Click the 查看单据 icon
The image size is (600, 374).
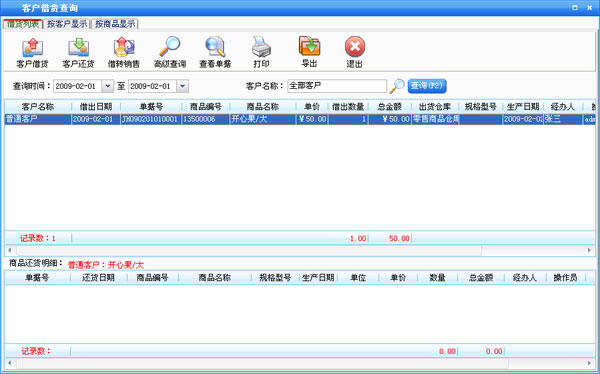(215, 47)
